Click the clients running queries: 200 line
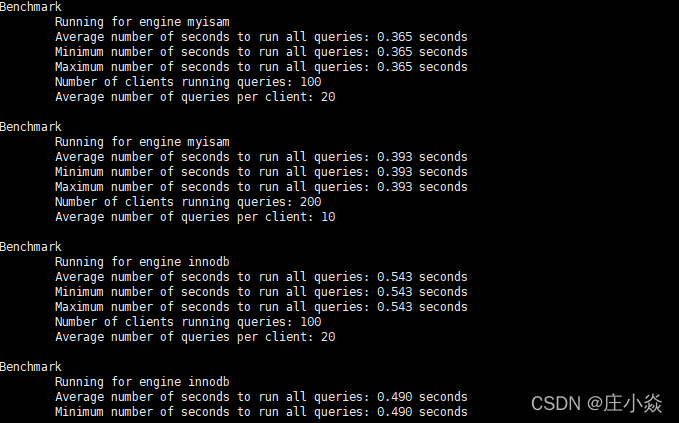The image size is (679, 423). pos(188,202)
